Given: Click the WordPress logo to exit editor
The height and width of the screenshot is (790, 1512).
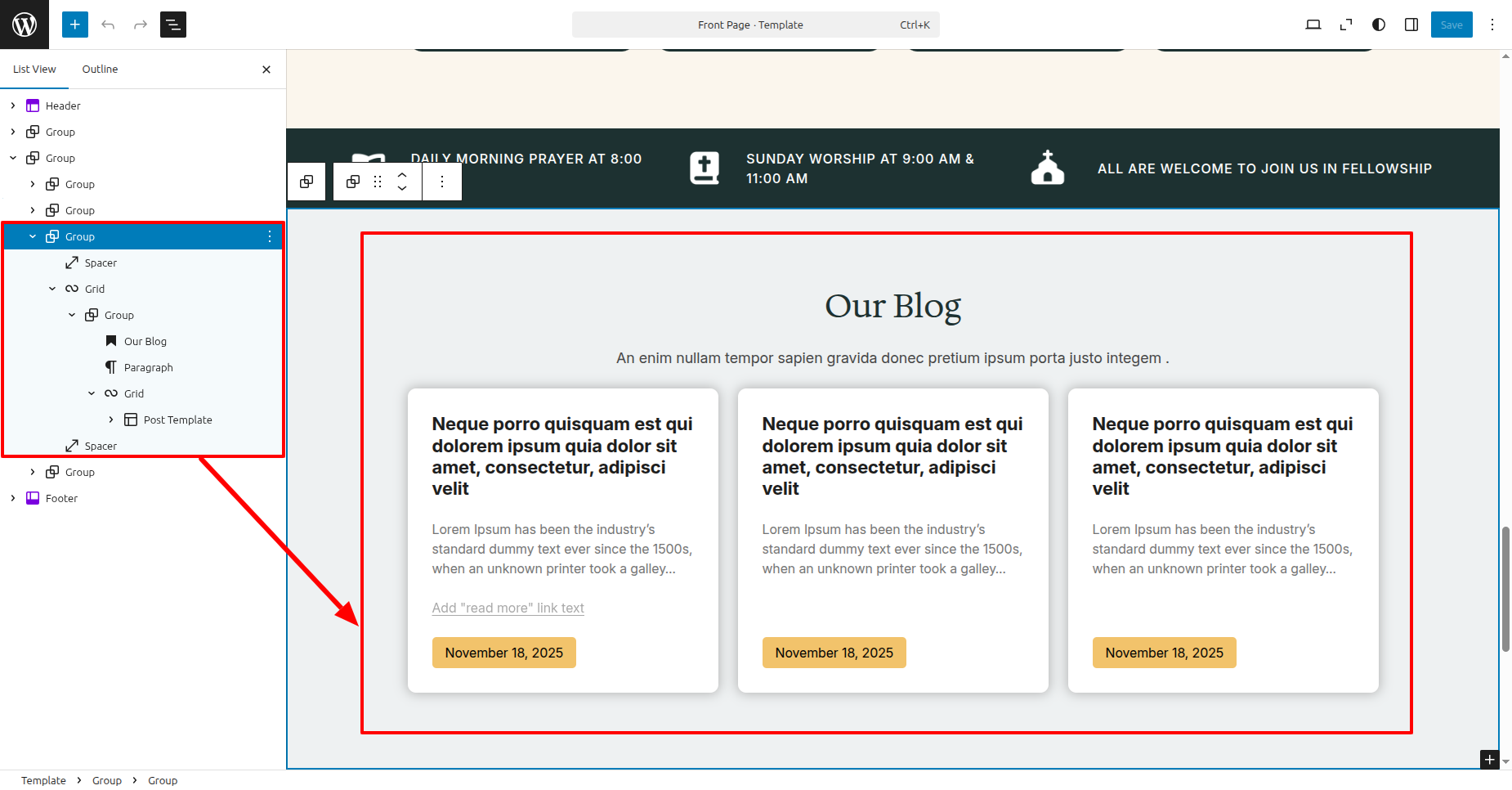Looking at the screenshot, I should 25,25.
